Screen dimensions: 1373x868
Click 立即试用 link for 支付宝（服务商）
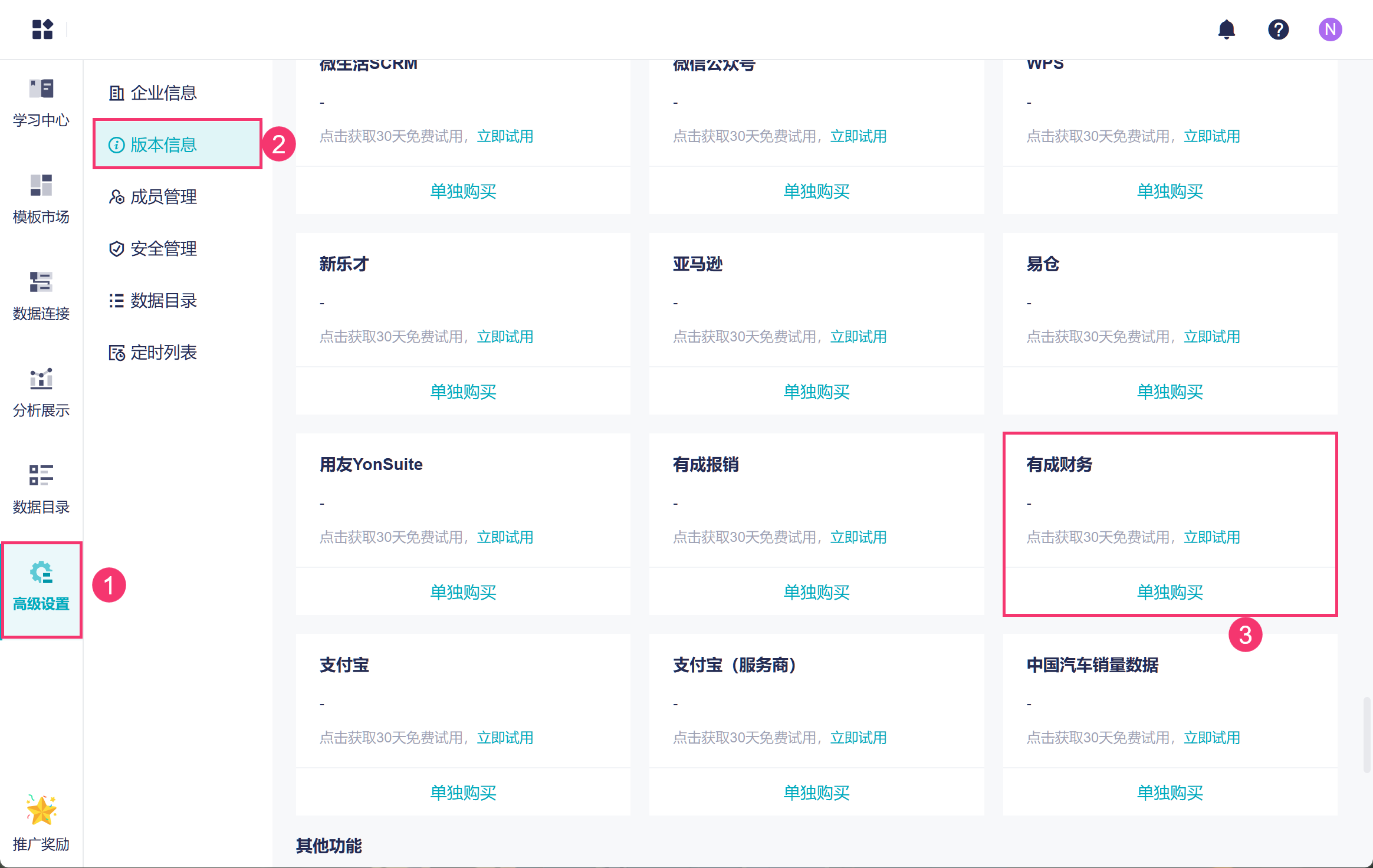(x=858, y=738)
